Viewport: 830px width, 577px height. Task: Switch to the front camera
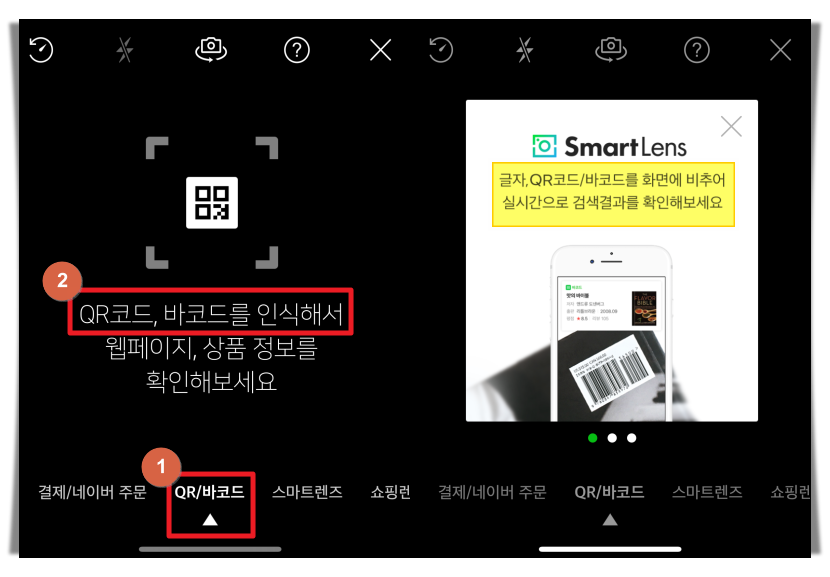tap(211, 49)
